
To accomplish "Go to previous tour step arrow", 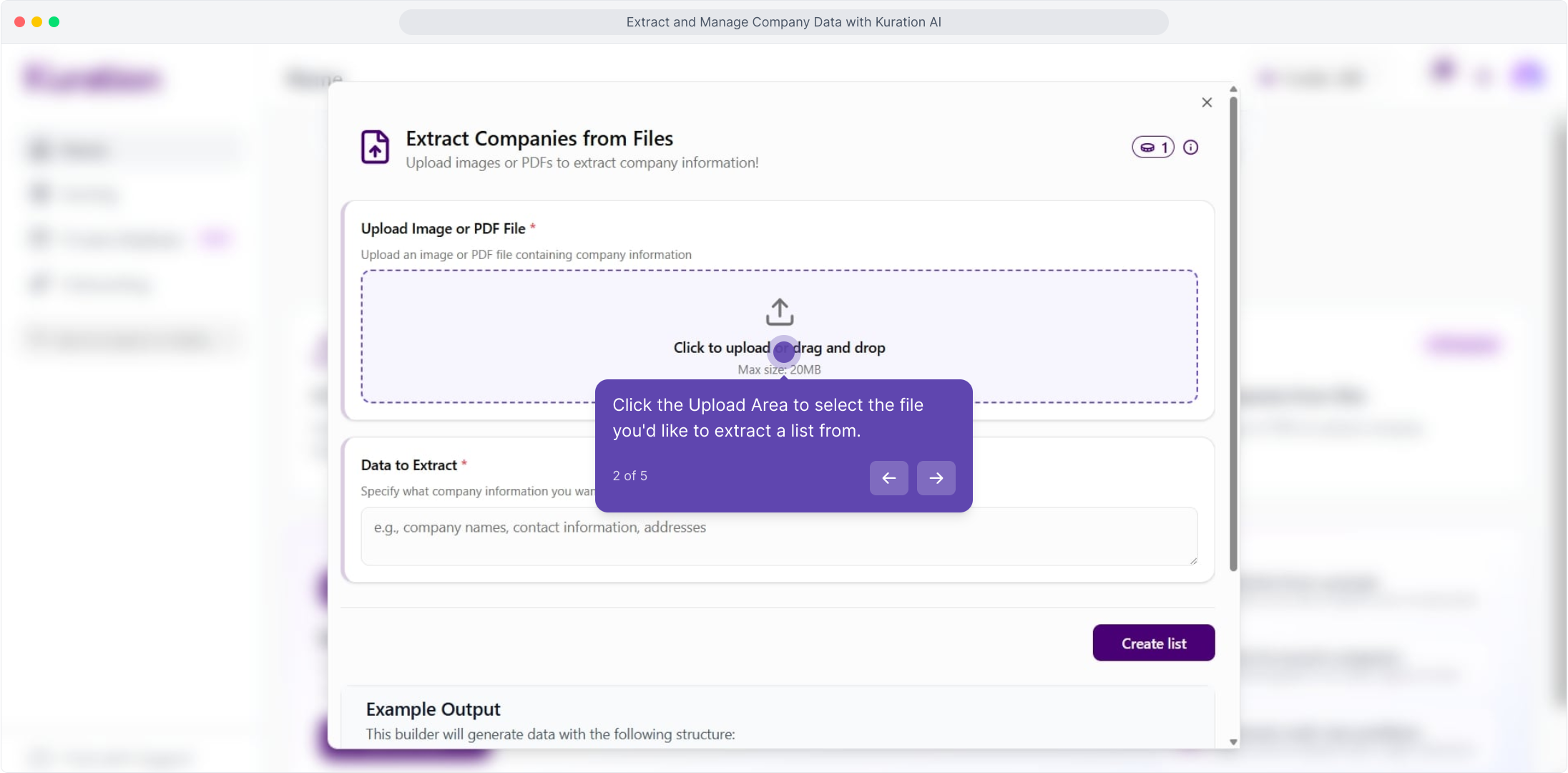I will pyautogui.click(x=888, y=478).
